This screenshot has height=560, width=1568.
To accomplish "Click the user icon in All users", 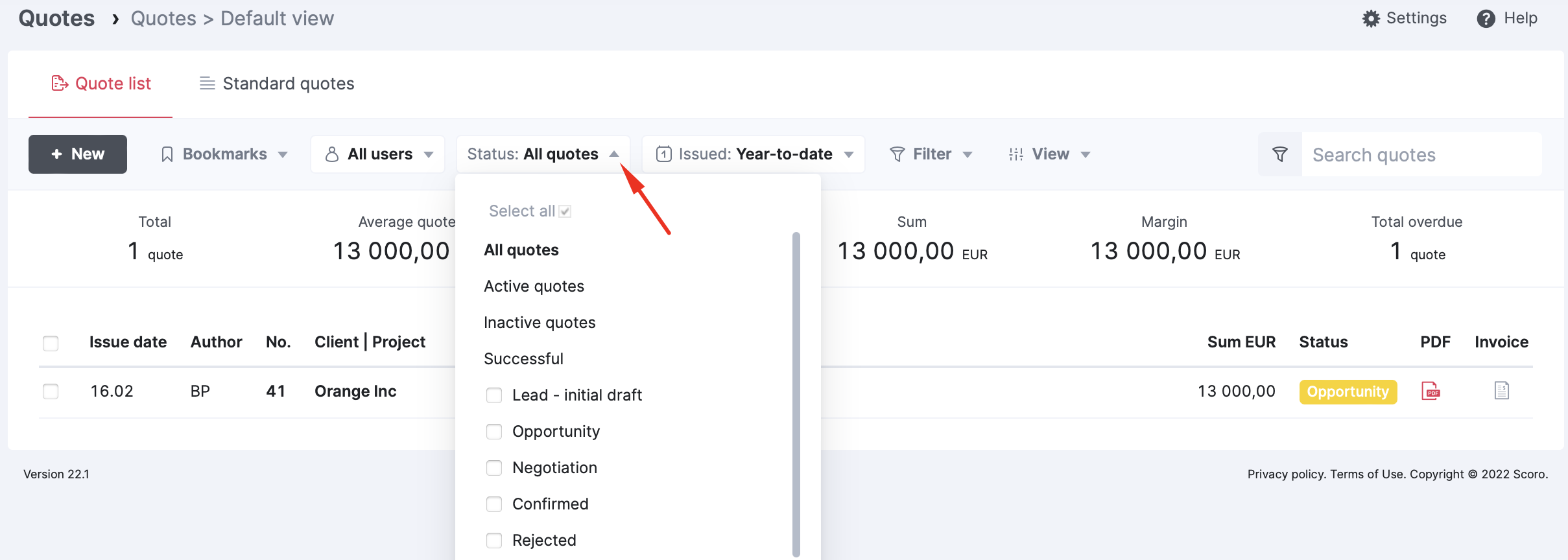I will pyautogui.click(x=332, y=154).
